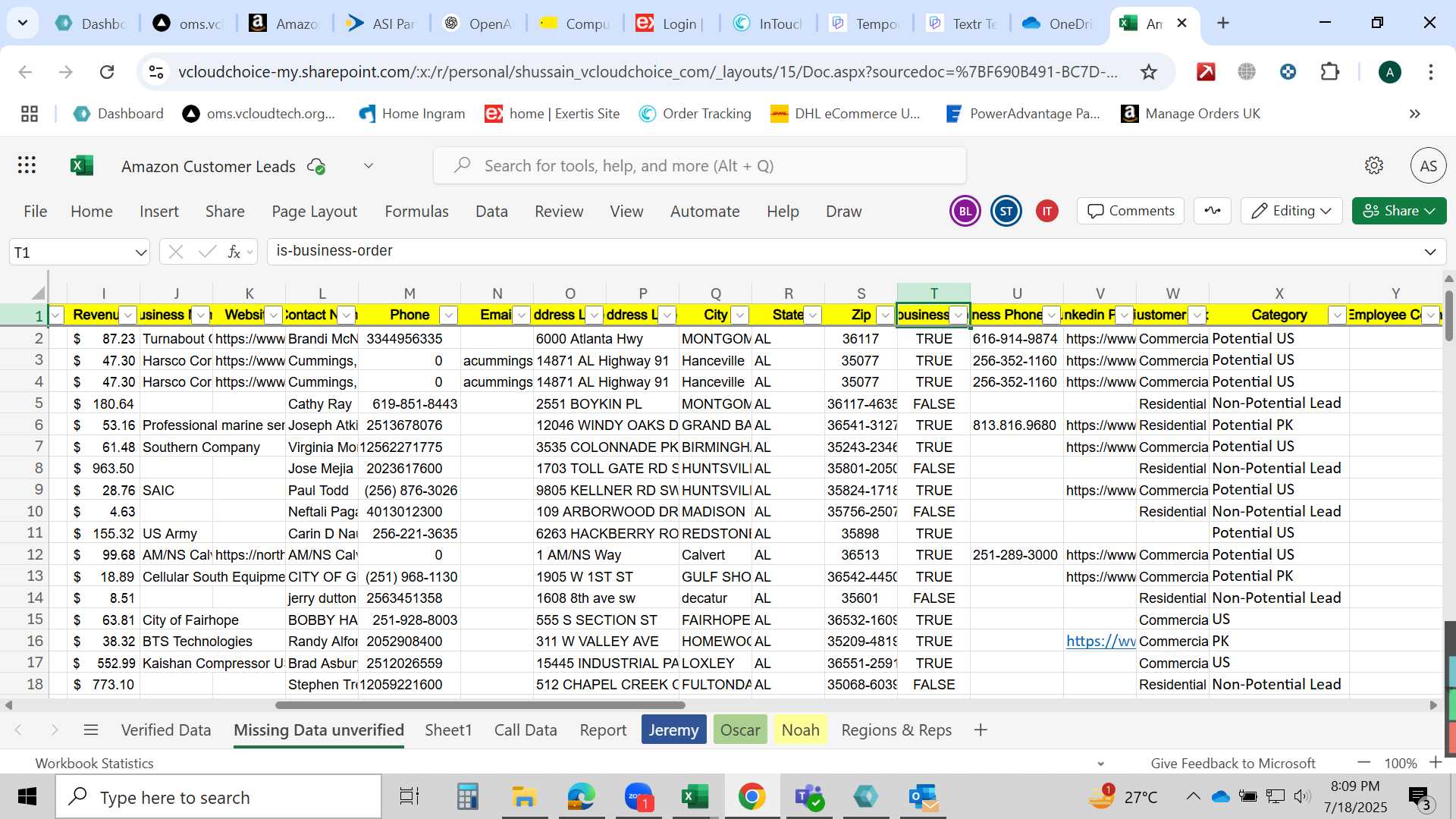Bookmark this page with the star icon
The height and width of the screenshot is (819, 1456).
(x=1149, y=72)
